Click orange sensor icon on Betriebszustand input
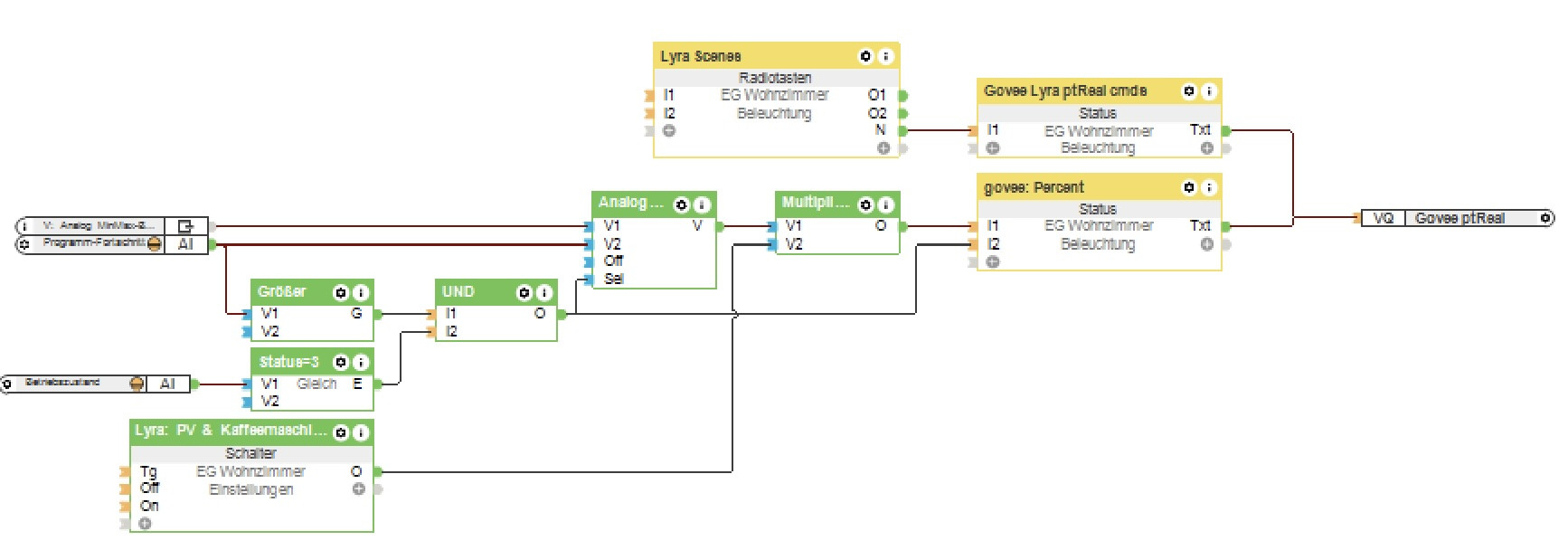1568x550 pixels. (x=137, y=384)
